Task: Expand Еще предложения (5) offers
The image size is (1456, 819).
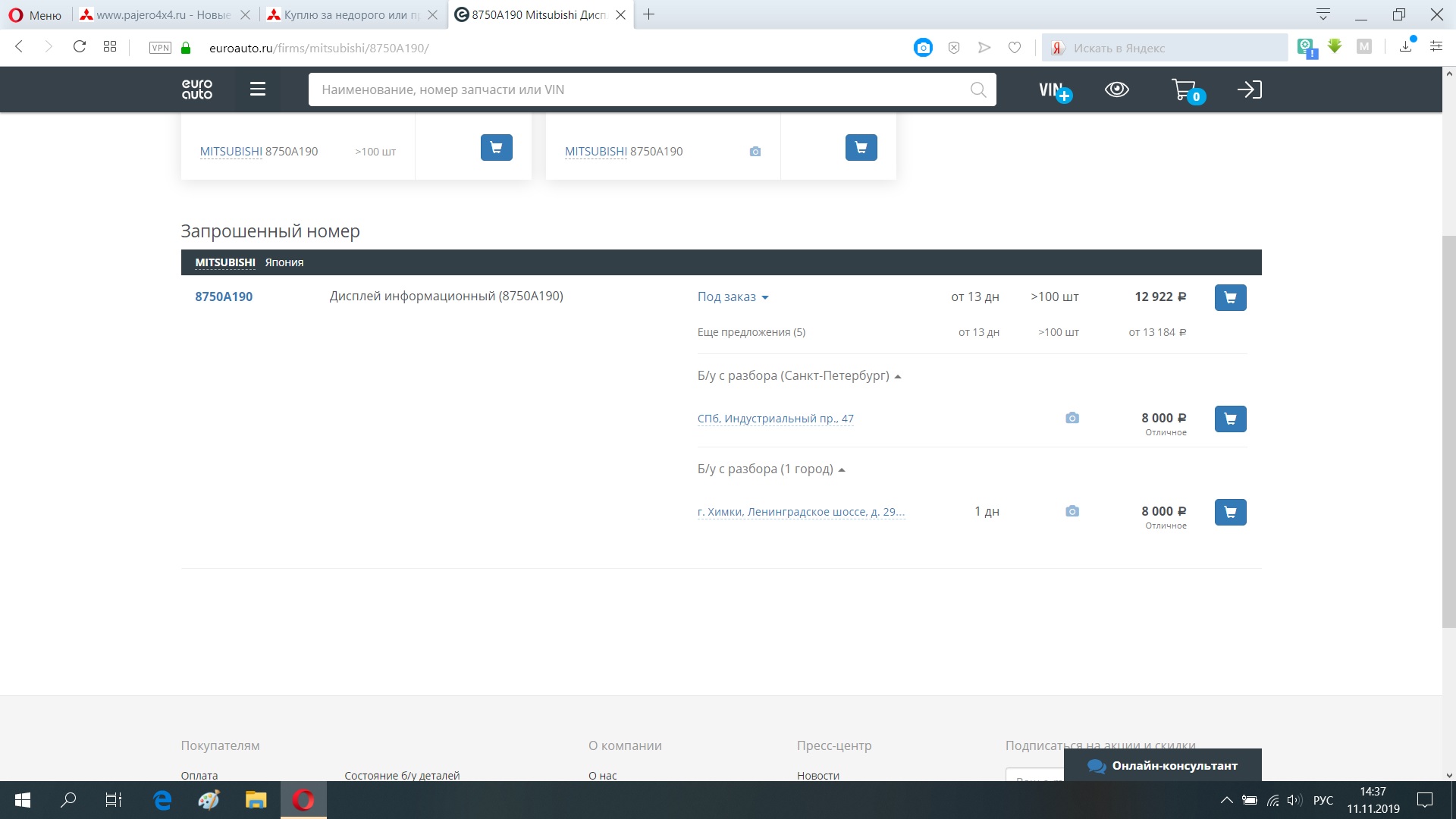Action: pos(751,332)
